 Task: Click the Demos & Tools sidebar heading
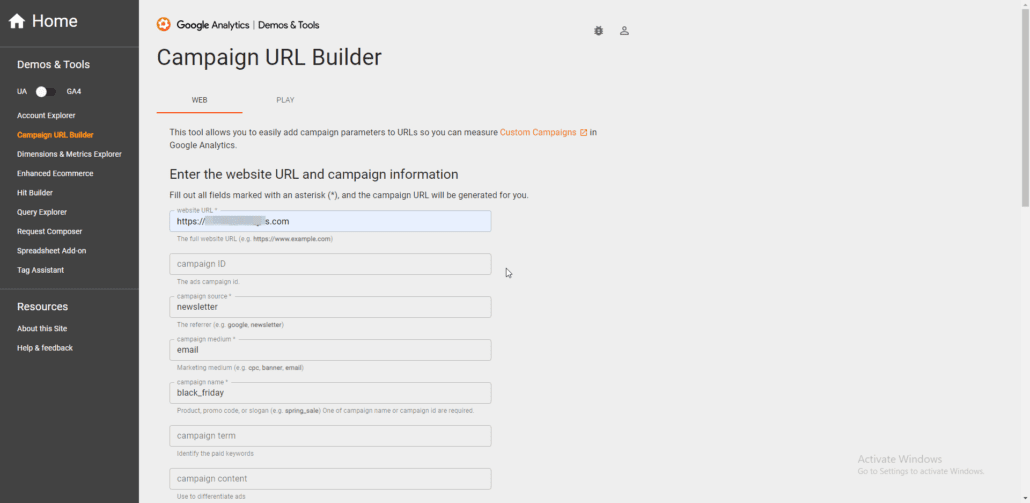53,64
